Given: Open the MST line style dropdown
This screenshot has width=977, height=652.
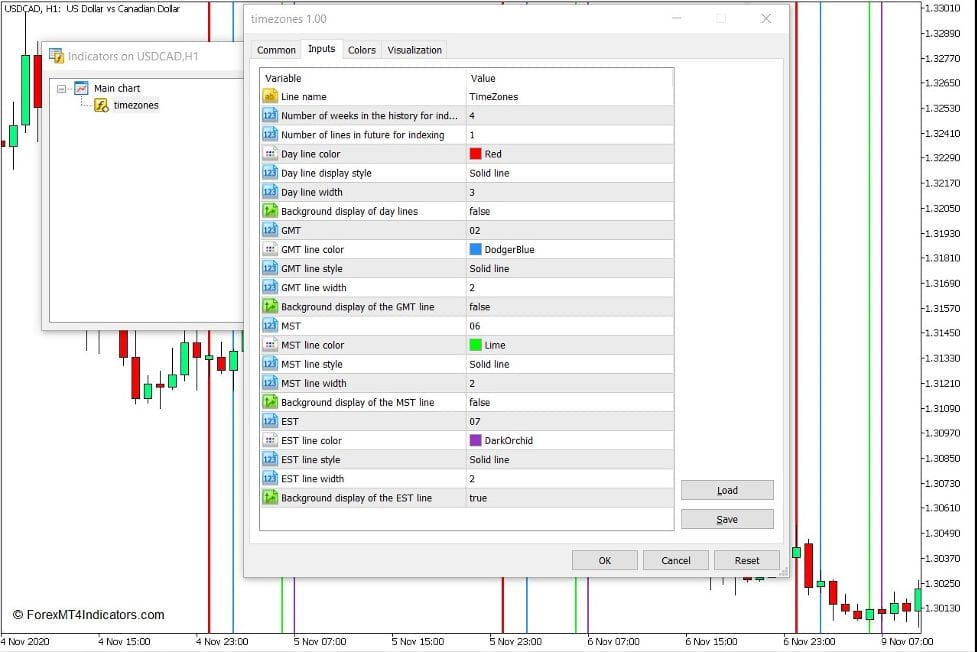Looking at the screenshot, I should coord(568,364).
